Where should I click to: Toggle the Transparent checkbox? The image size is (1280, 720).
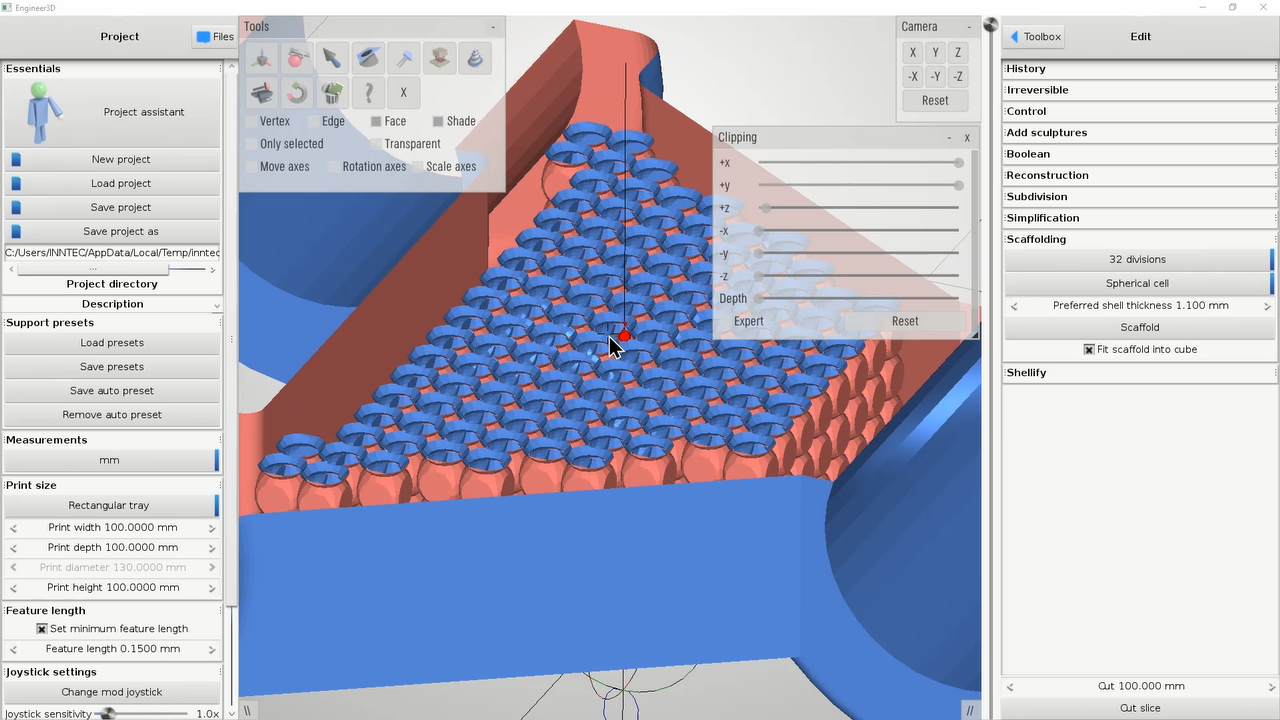pyautogui.click(x=376, y=144)
